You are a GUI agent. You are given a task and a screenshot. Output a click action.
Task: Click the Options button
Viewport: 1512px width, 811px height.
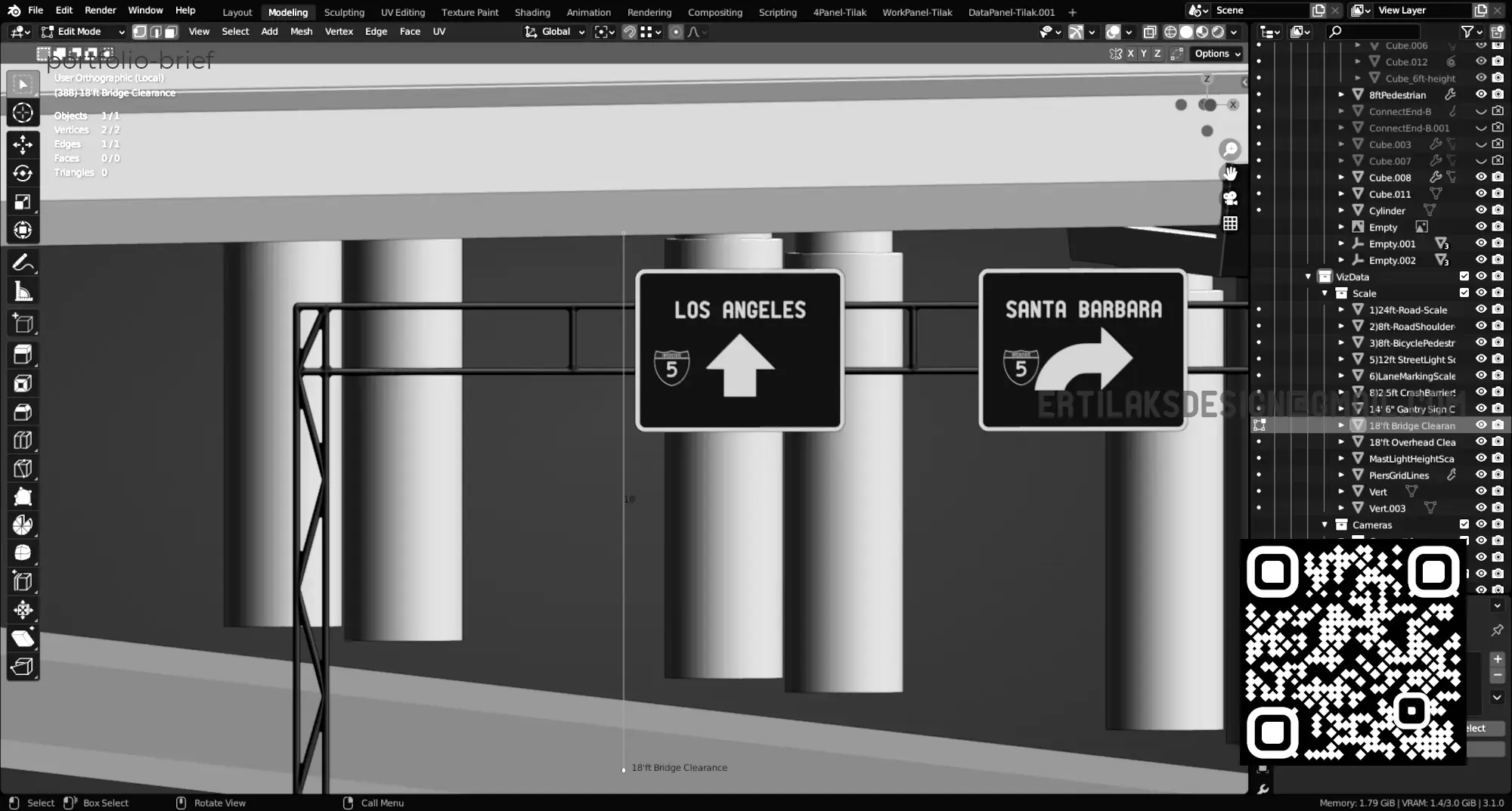tap(1216, 54)
